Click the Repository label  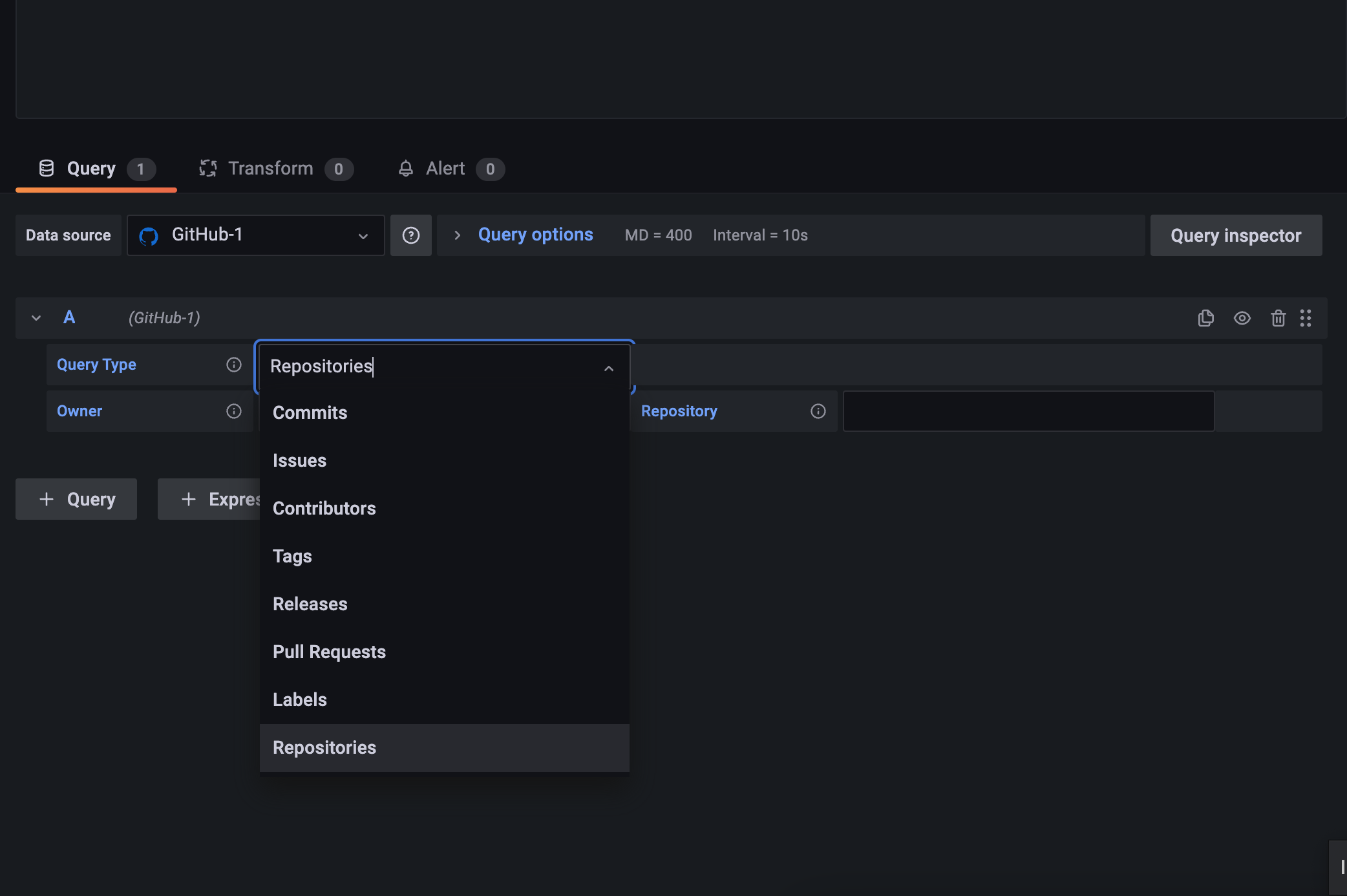coord(679,411)
